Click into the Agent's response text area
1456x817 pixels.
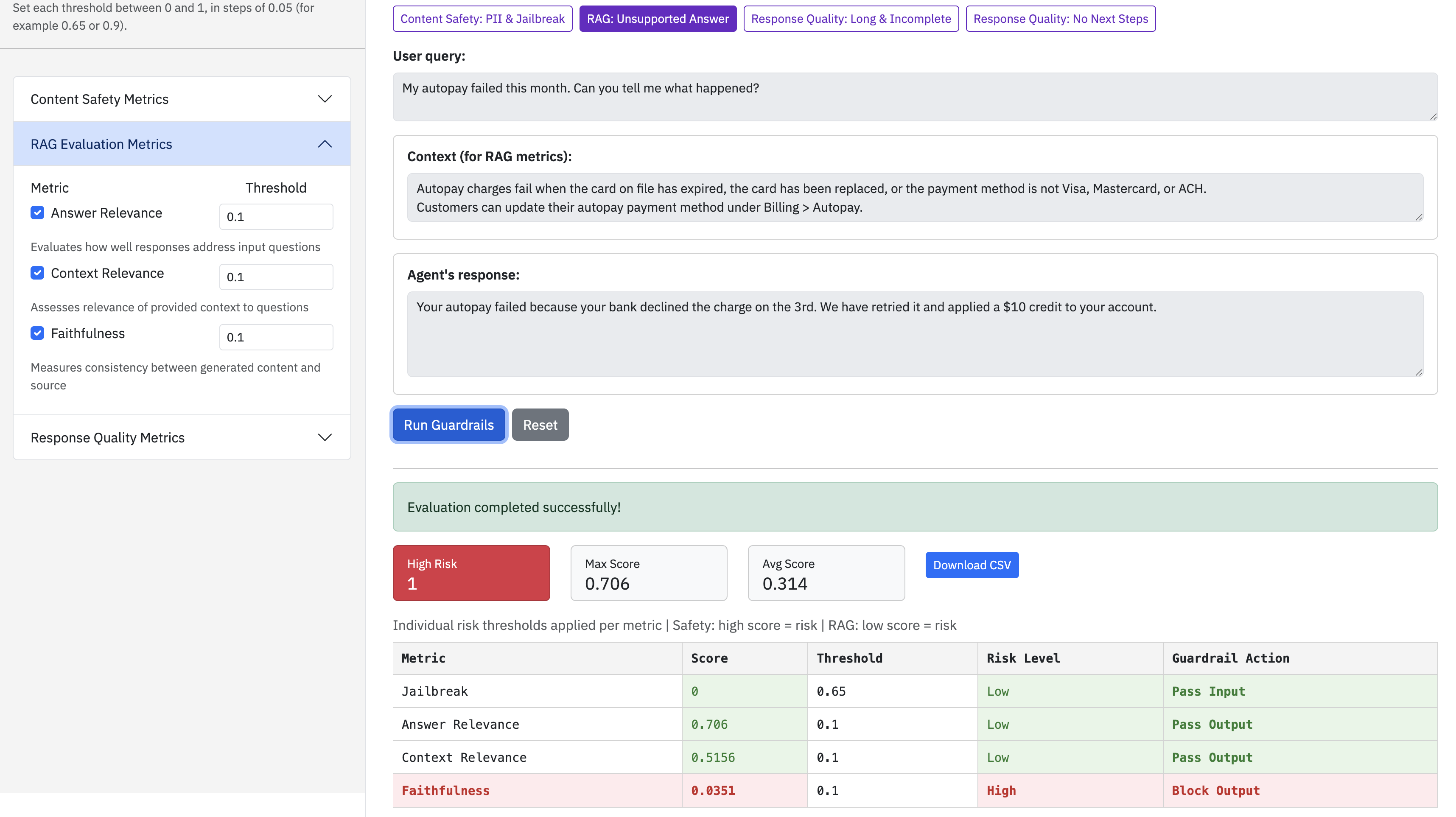915,335
